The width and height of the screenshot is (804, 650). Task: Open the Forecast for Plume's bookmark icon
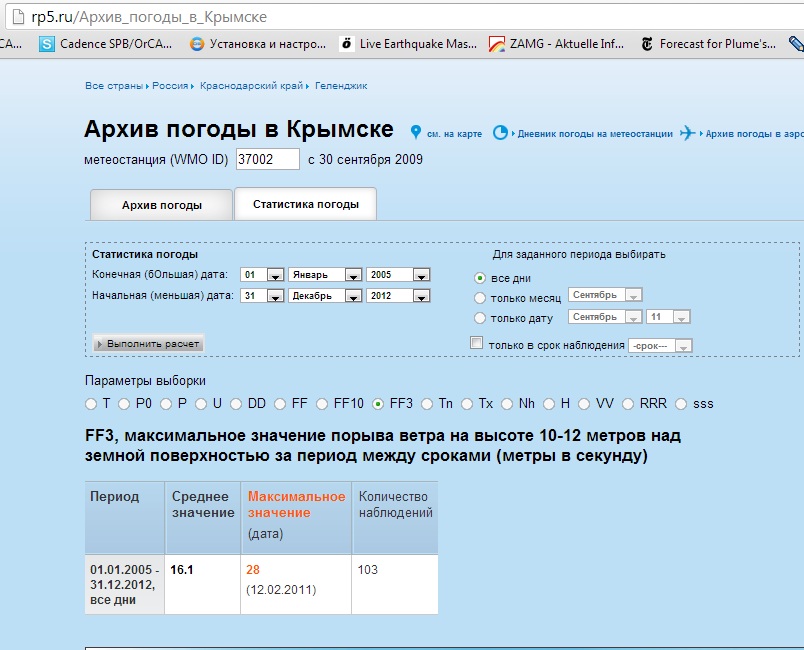point(647,44)
